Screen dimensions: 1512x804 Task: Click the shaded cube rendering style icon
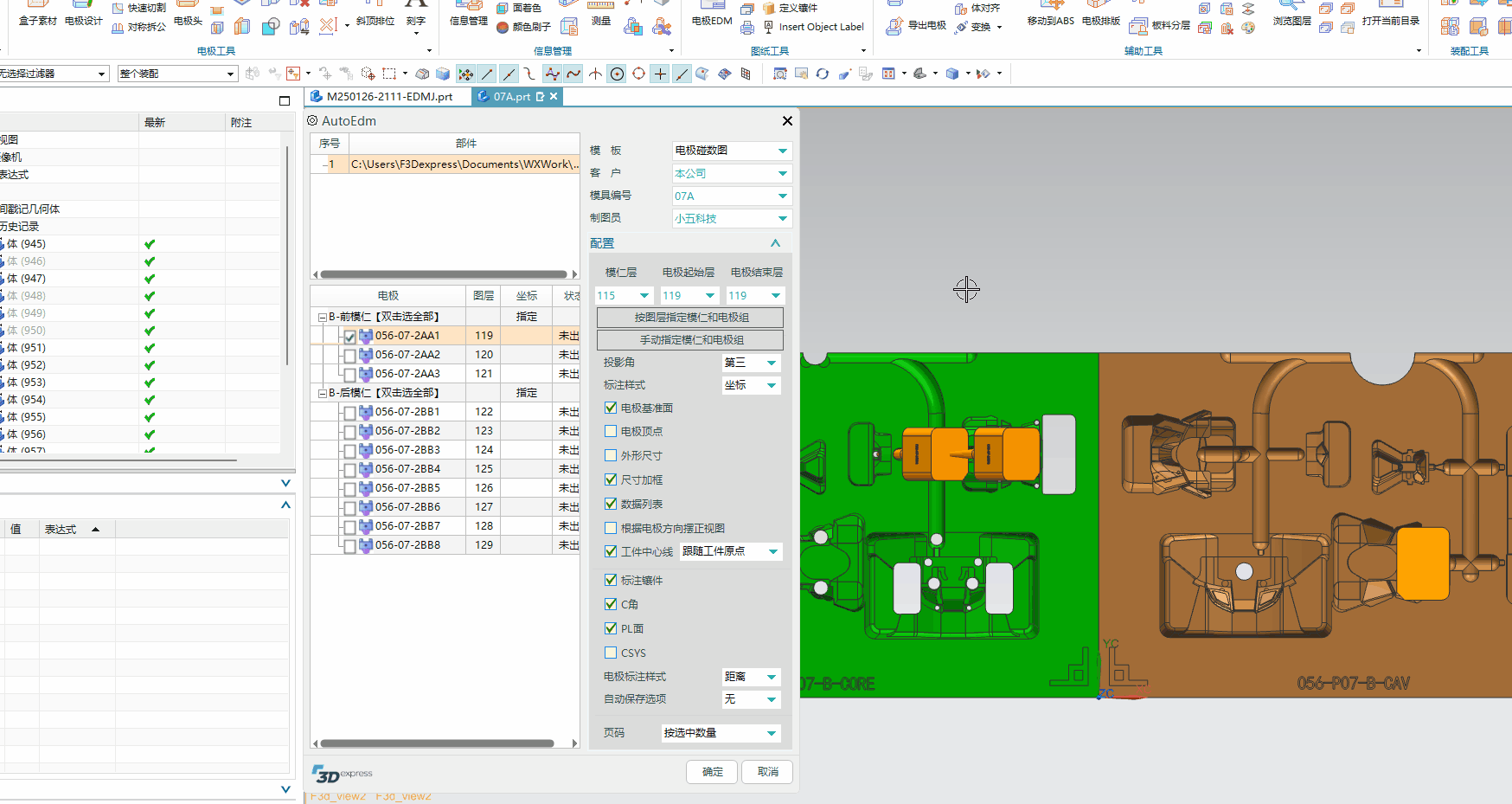pos(952,74)
